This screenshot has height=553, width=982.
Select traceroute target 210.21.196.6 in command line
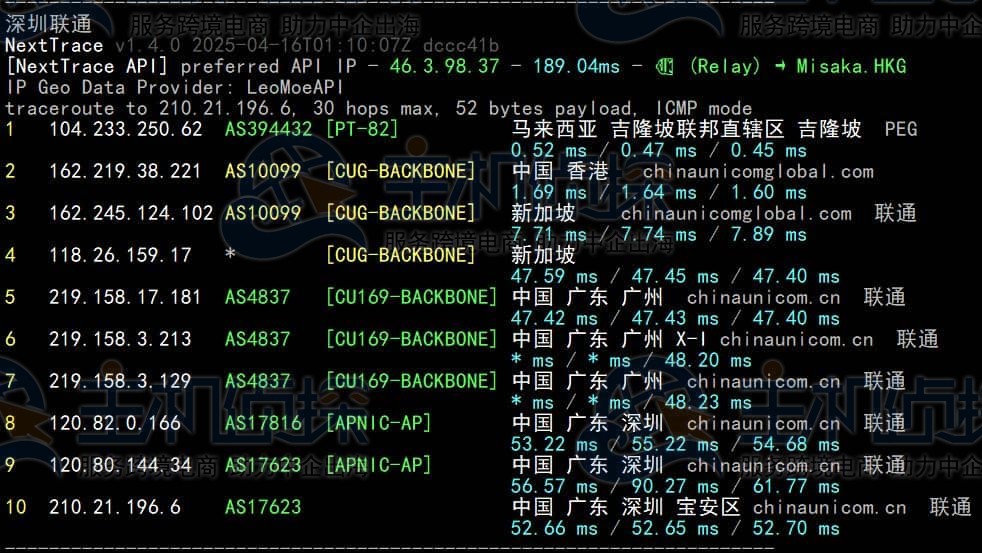pyautogui.click(x=224, y=108)
